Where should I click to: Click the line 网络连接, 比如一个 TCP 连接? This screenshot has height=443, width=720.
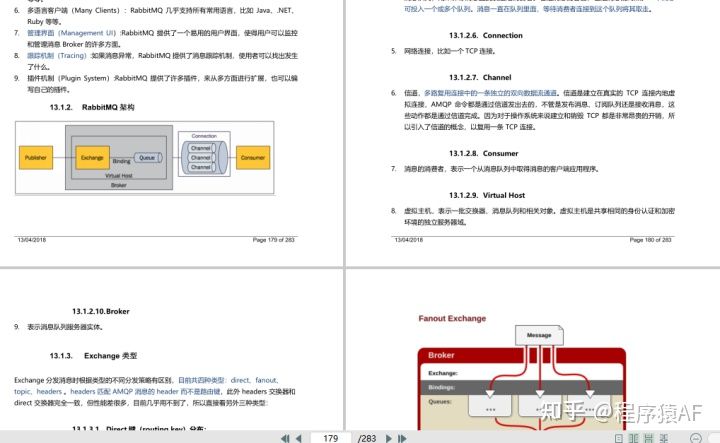[450, 51]
